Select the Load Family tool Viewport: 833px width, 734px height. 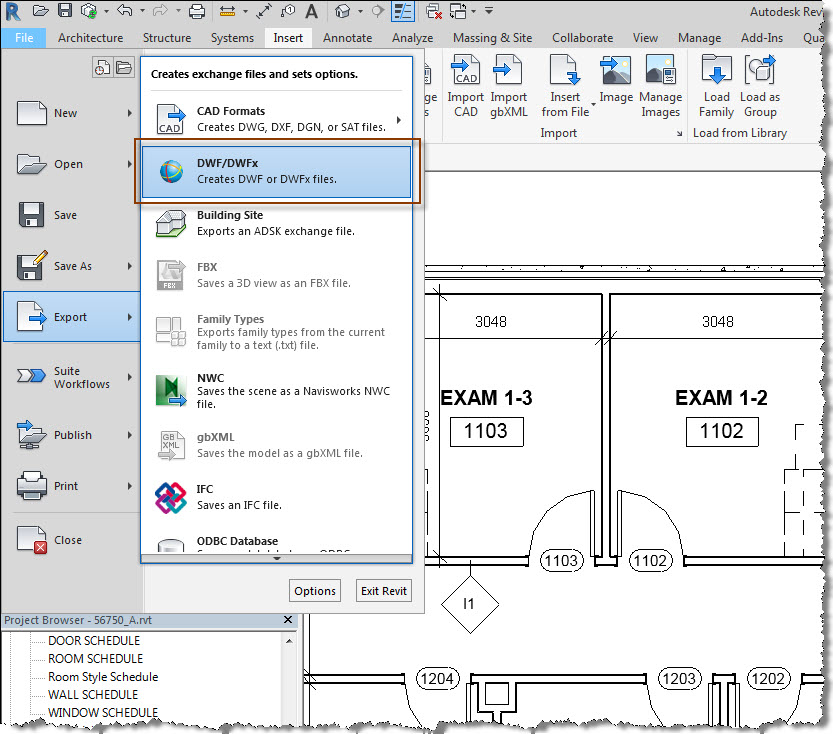[716, 85]
